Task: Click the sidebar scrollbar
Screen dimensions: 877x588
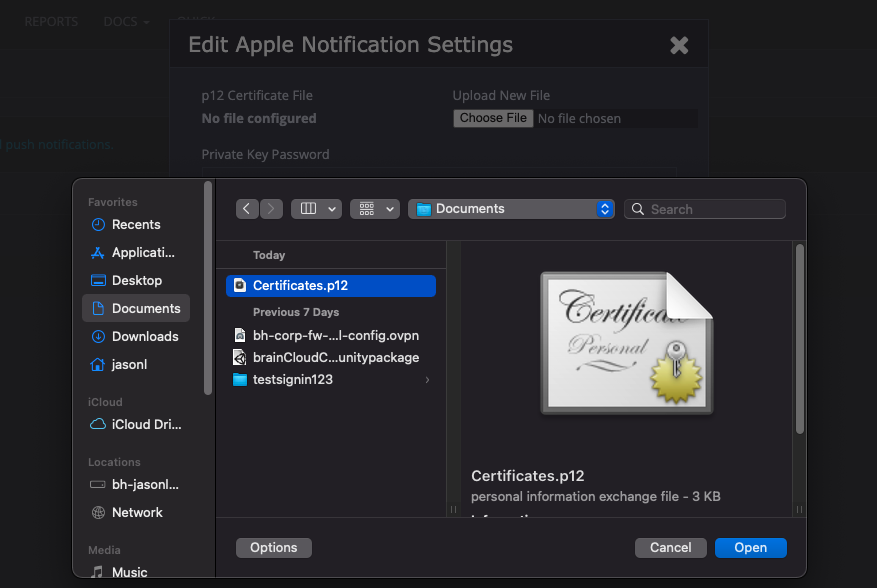Action: pyautogui.click(x=208, y=288)
